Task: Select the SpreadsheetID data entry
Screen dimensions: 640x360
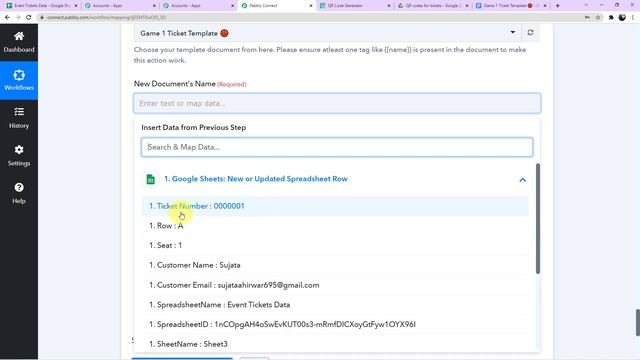Action: click(x=335, y=324)
